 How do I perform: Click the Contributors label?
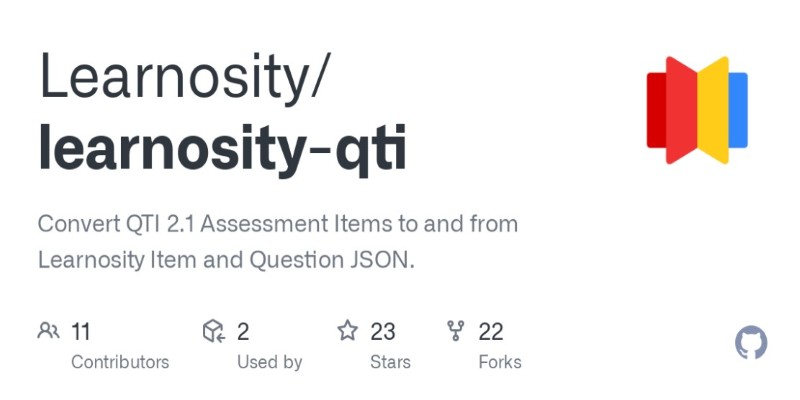coord(120,362)
